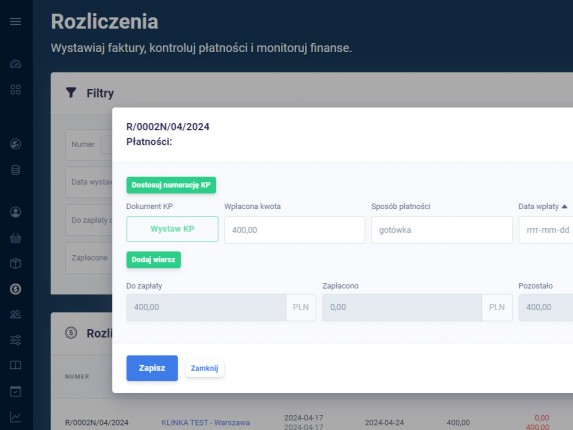Open the calendar check sidebar icon

point(15,391)
